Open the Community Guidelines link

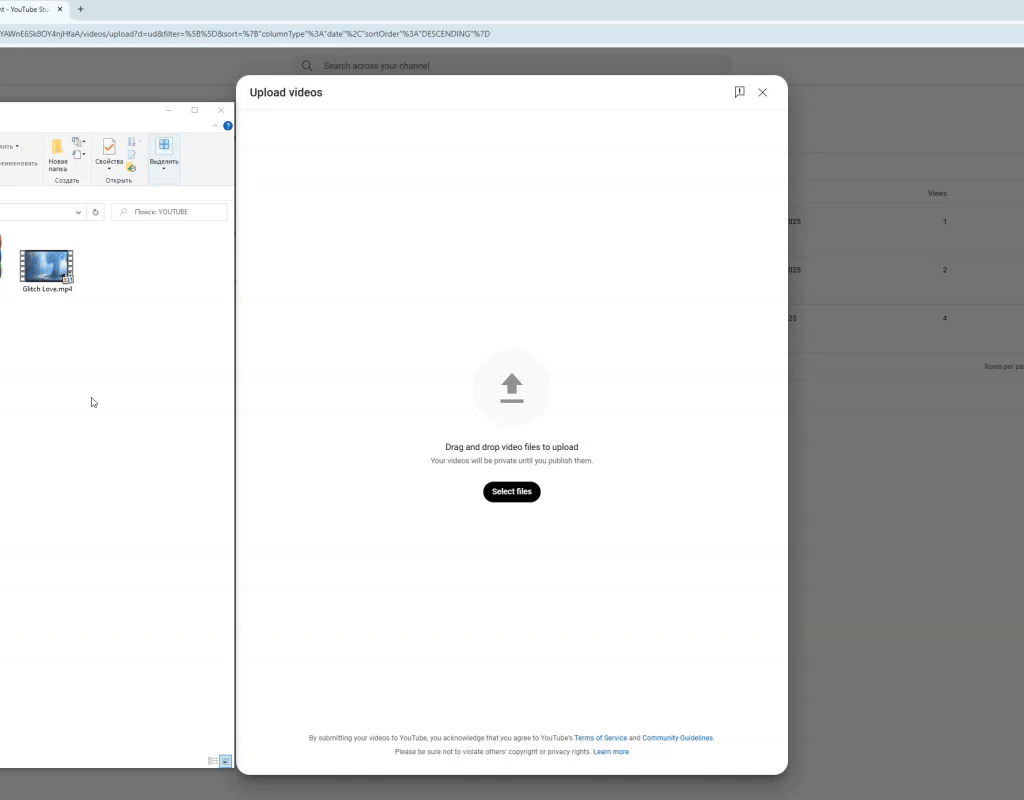(677, 738)
